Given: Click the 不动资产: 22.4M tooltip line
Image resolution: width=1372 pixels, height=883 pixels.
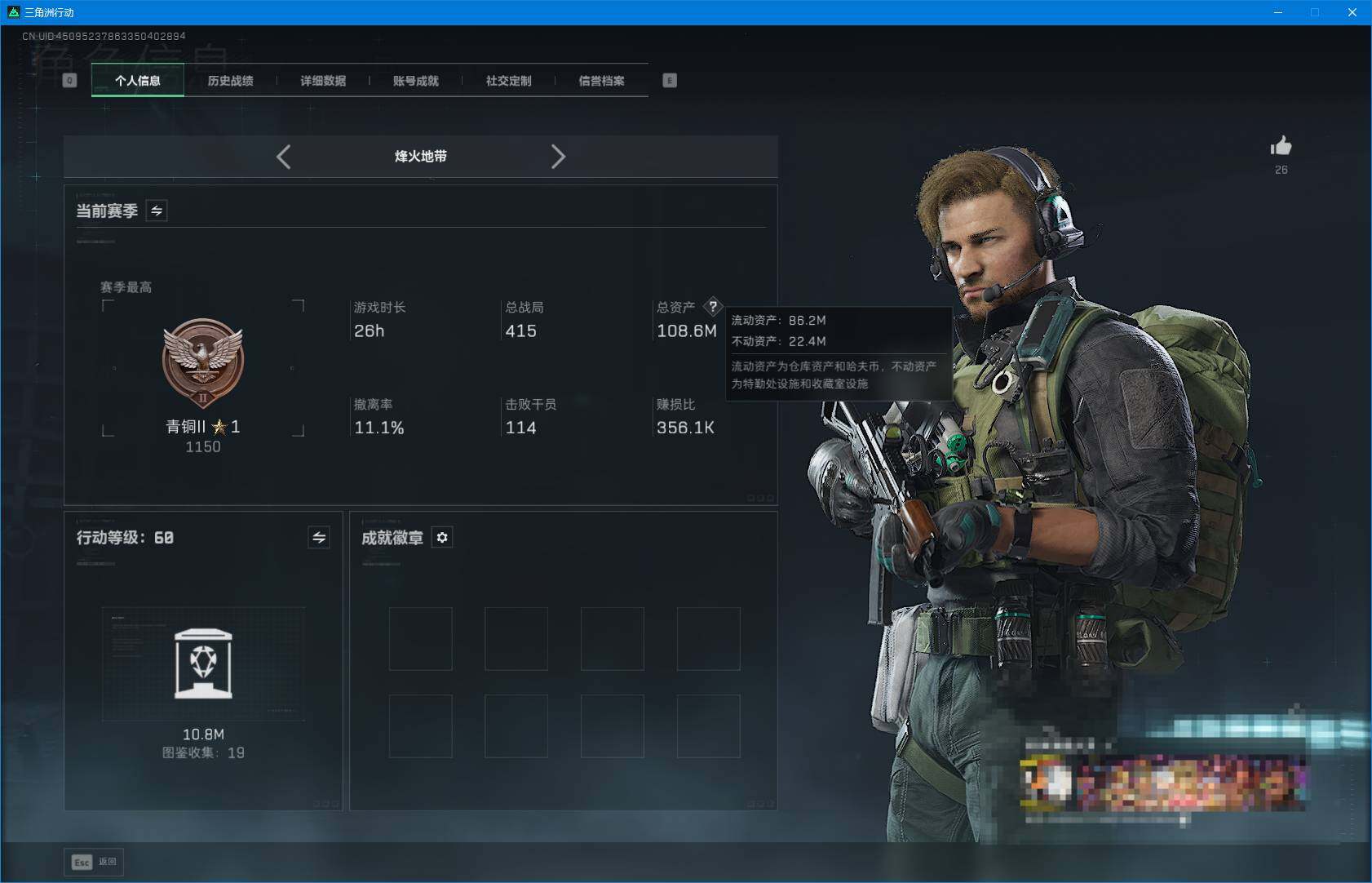Looking at the screenshot, I should click(779, 341).
